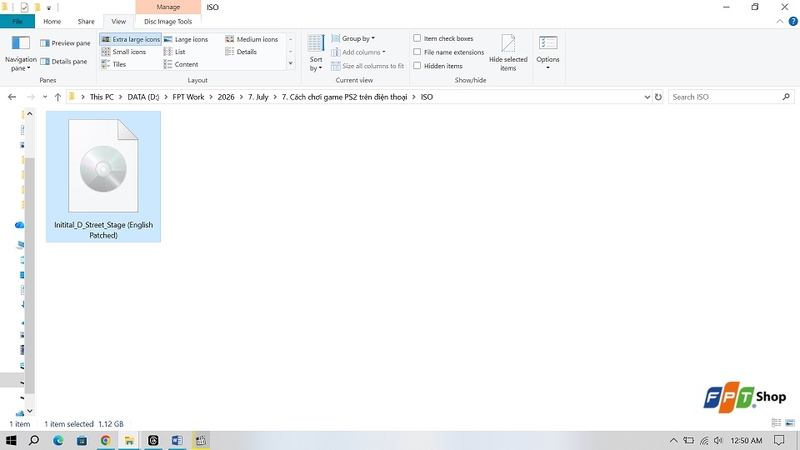Open File Explorer taskbar icon
Image resolution: width=800 pixels, height=450 pixels.
tap(129, 440)
